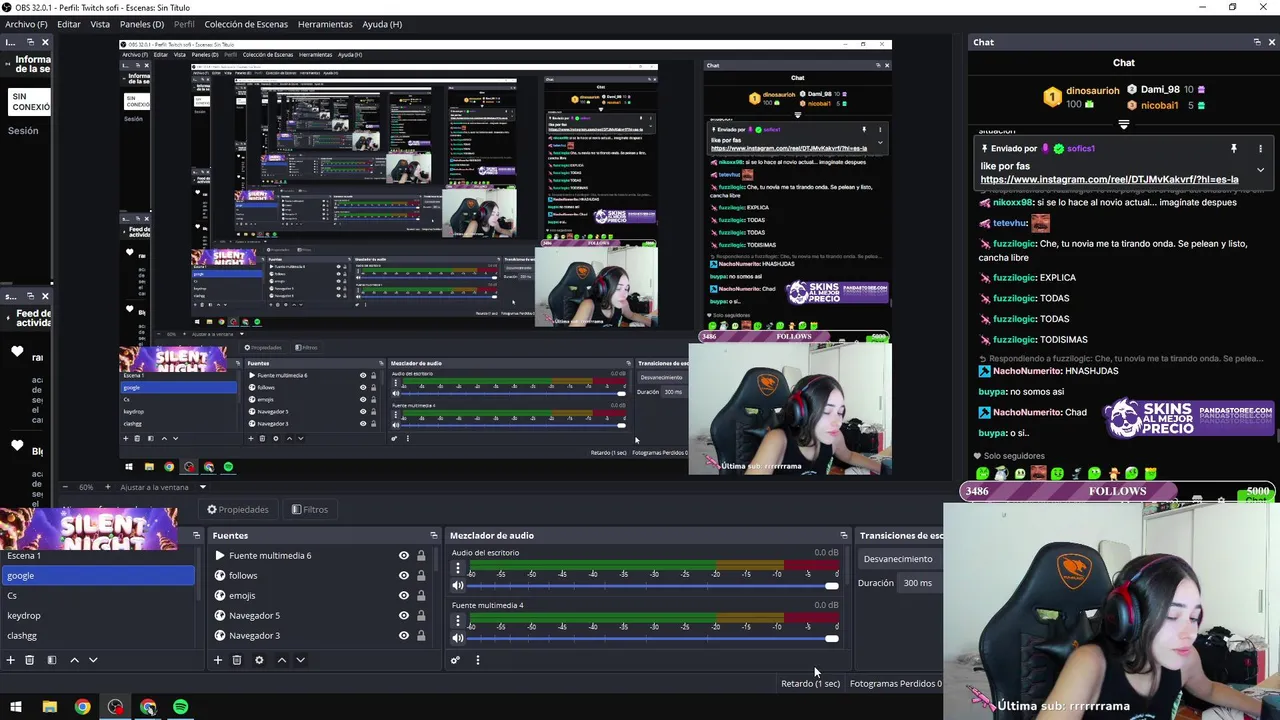Click pin icon on pinned chat message
Image resolution: width=1280 pixels, height=720 pixels.
pos(1233,148)
